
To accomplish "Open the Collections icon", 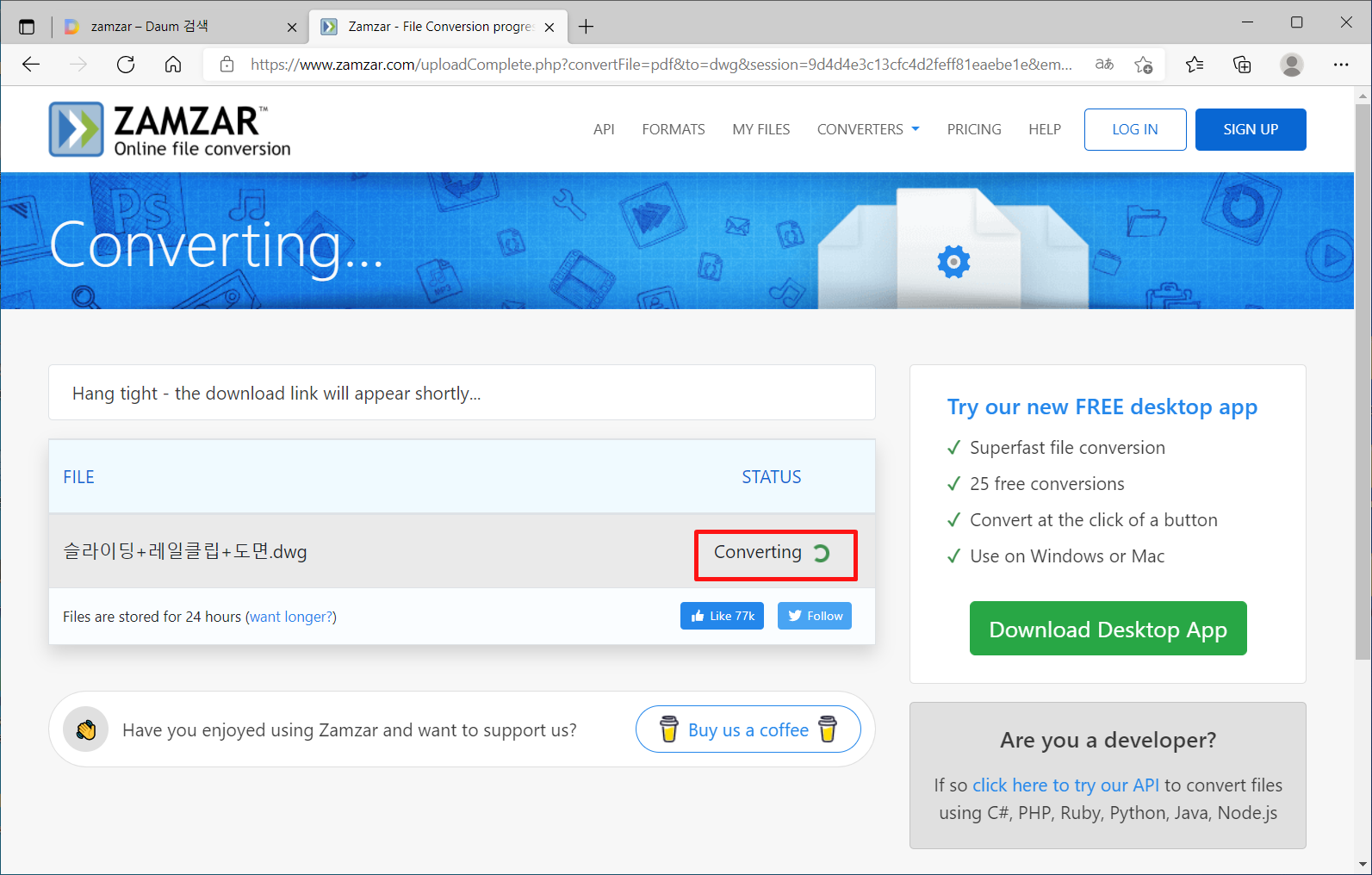I will click(x=1242, y=65).
